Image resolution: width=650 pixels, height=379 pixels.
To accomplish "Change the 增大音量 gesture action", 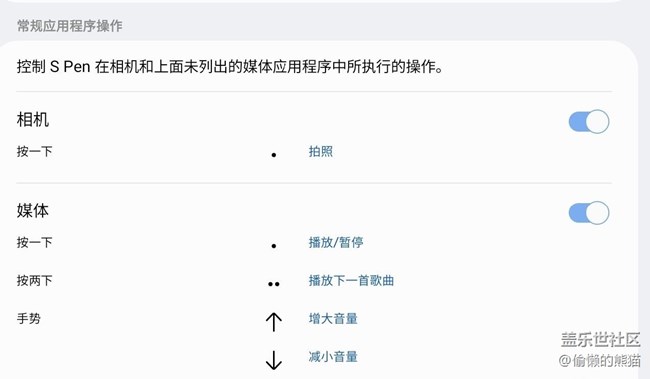I will (x=333, y=318).
